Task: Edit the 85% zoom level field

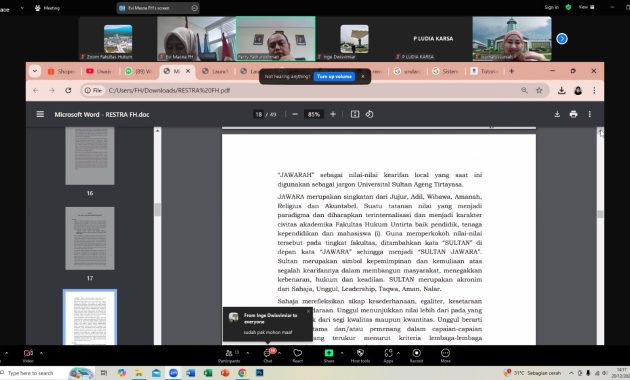Action: coord(314,114)
